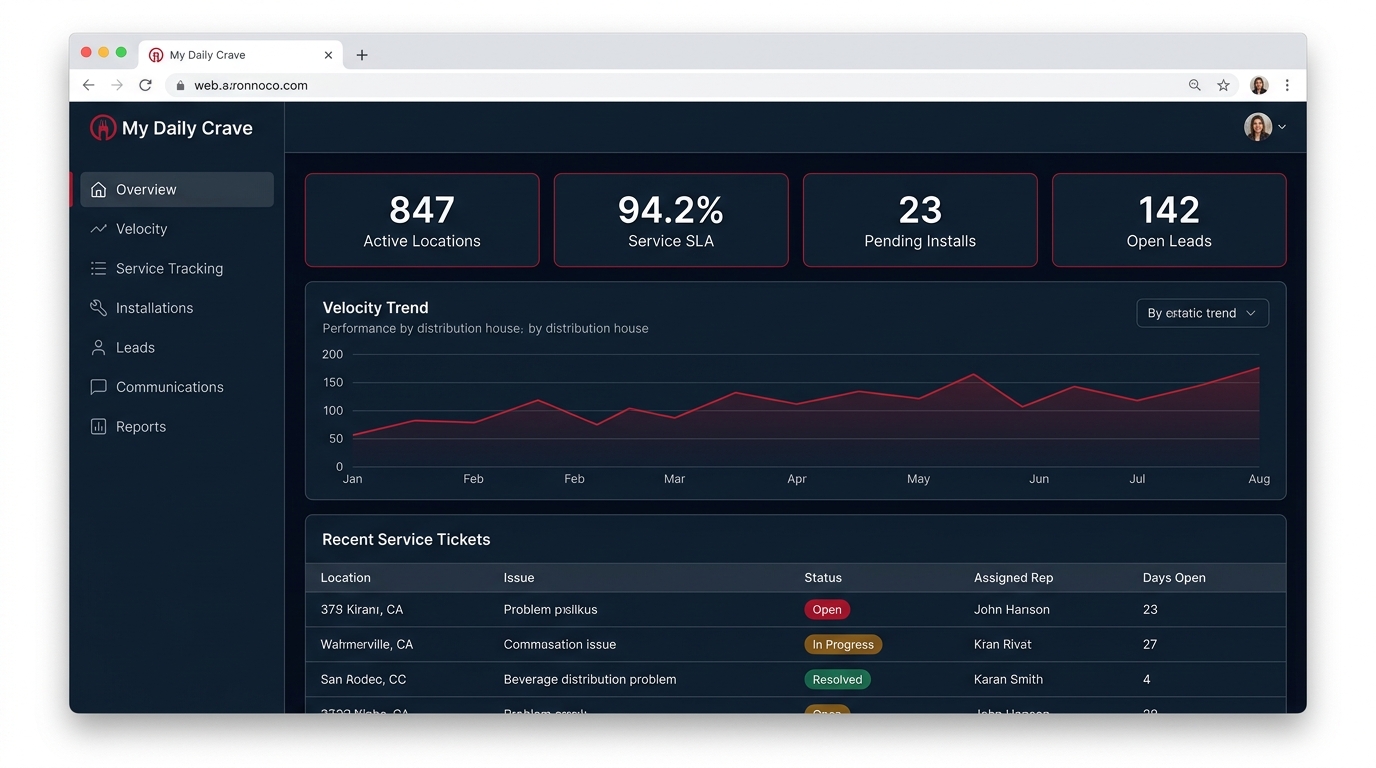Open the Reports section
This screenshot has height=768, width=1376.
177,427
